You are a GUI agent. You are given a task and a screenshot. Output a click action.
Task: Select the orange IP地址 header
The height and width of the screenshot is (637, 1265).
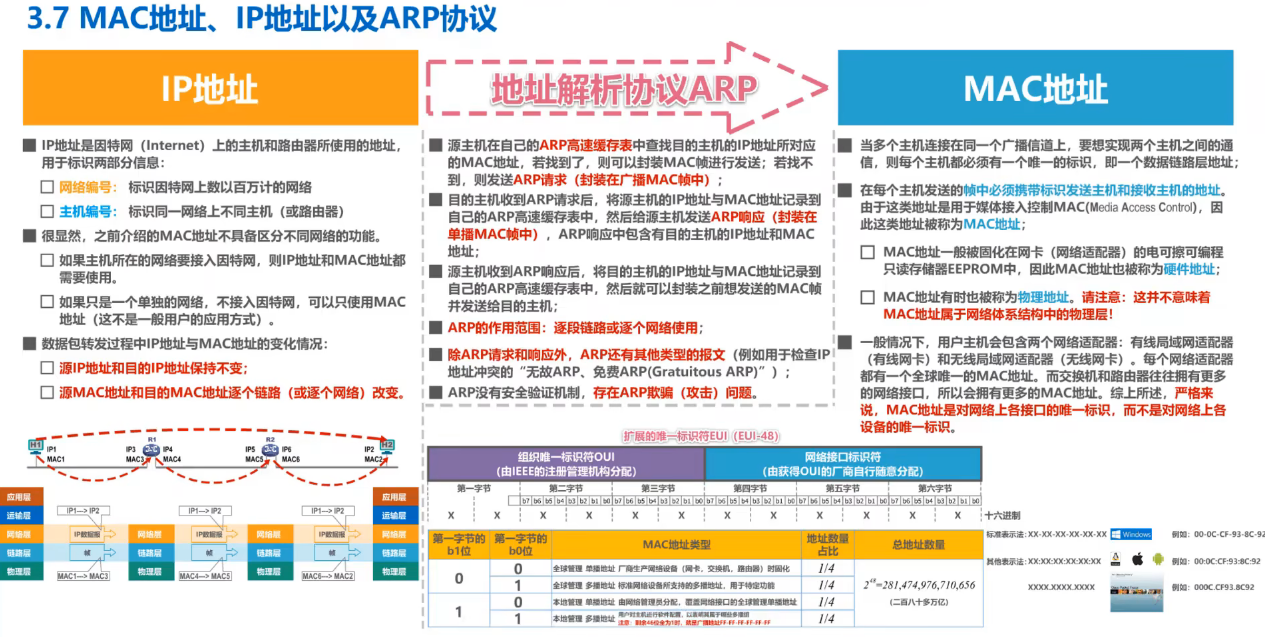pyautogui.click(x=220, y=88)
